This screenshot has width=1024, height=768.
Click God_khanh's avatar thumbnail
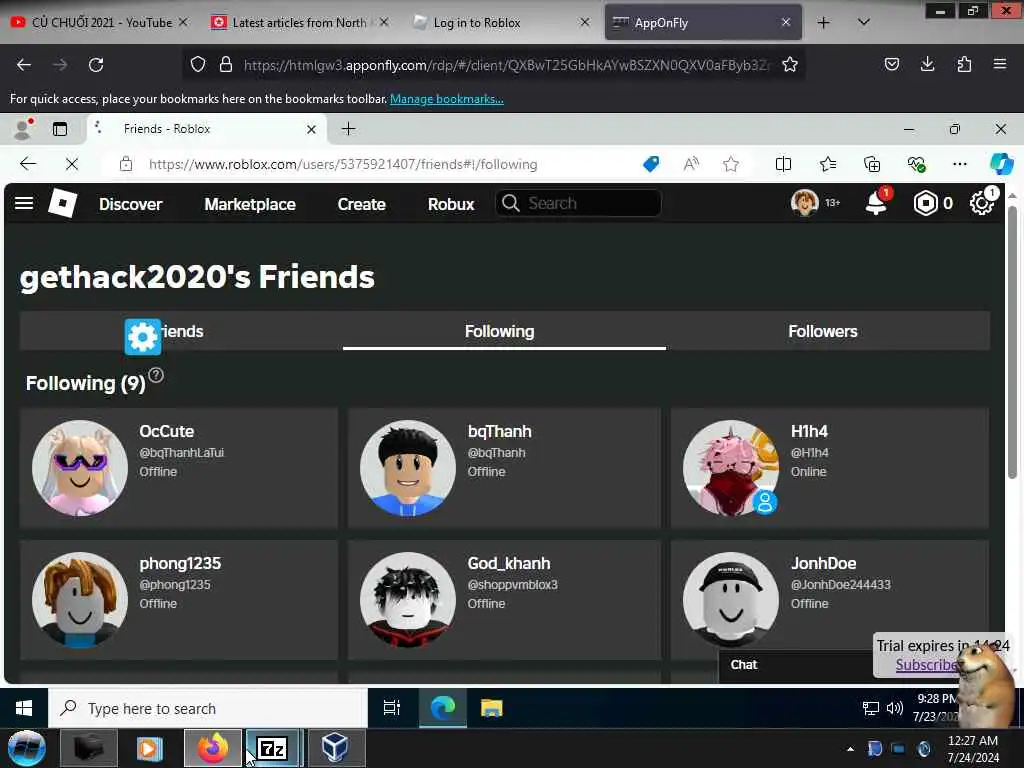(x=408, y=600)
